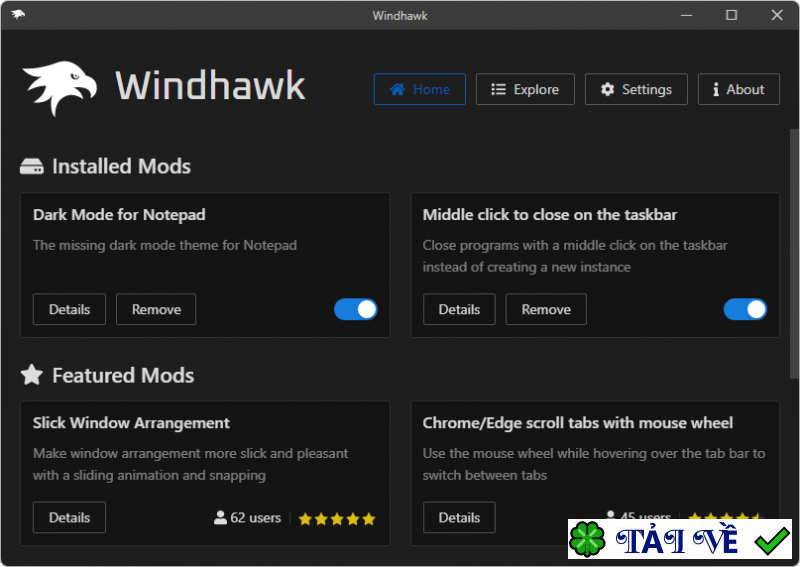Image resolution: width=800 pixels, height=567 pixels.
Task: Open the Settings tab
Action: click(x=636, y=89)
